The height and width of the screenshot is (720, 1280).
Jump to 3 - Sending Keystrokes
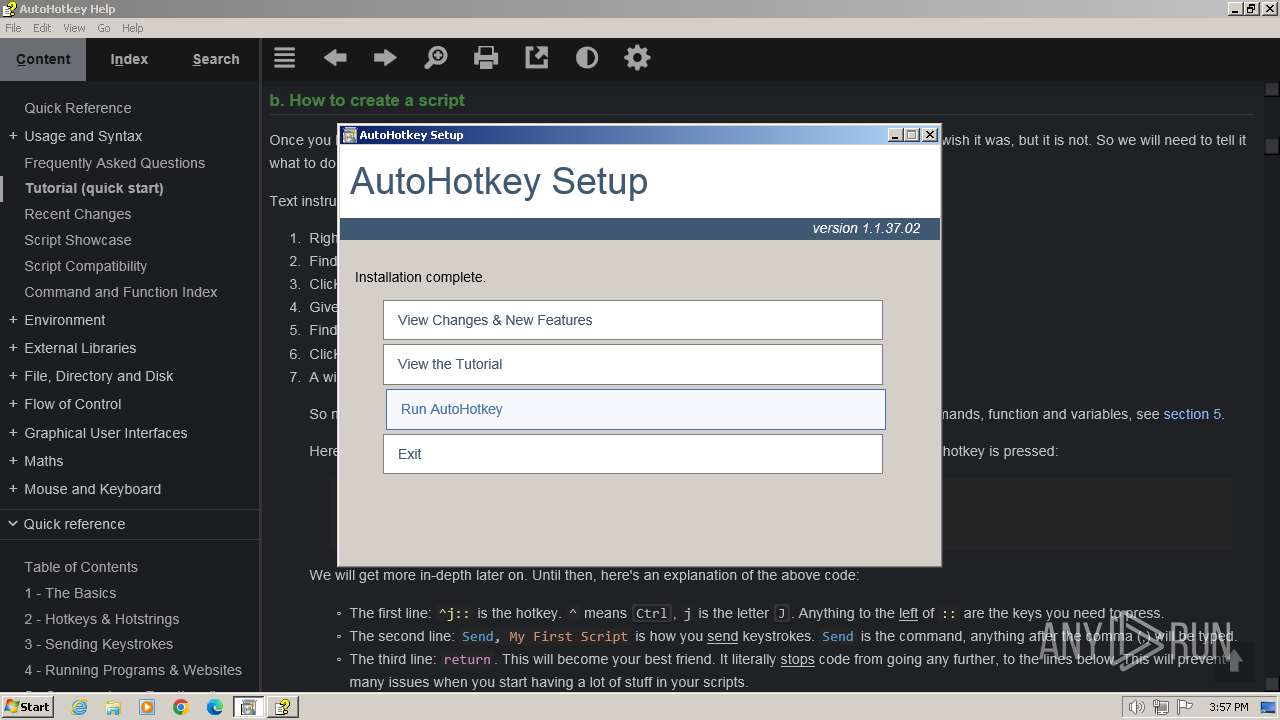pyautogui.click(x=99, y=644)
